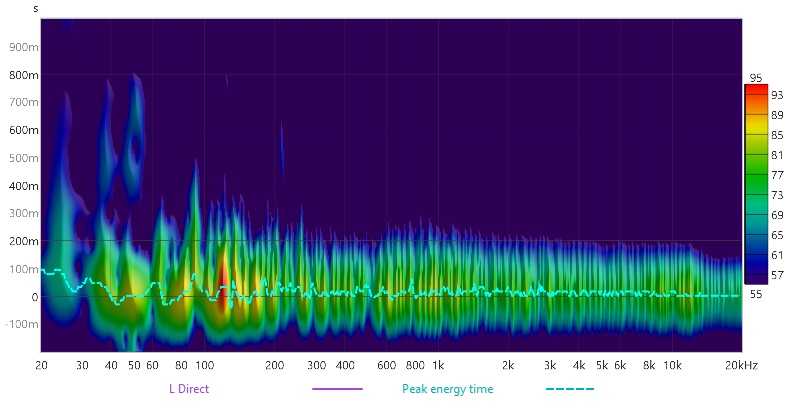Click the 85 color scale label
Screen dimensions: 800x404
click(x=777, y=135)
